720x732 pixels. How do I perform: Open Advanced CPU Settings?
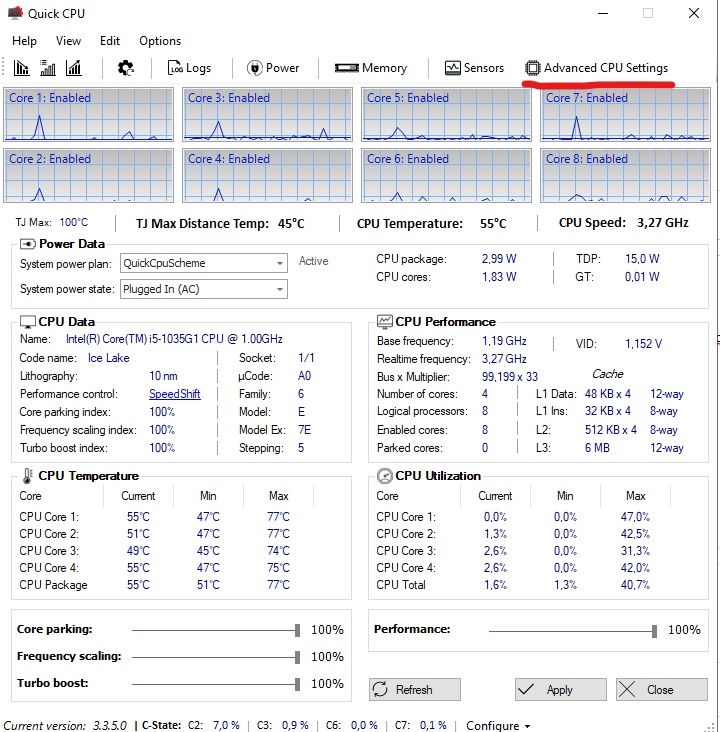coord(596,68)
